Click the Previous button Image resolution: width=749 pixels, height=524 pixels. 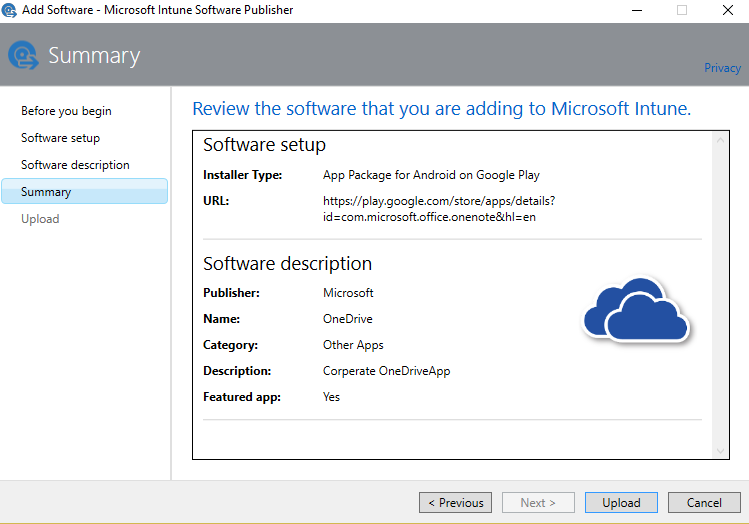[455, 503]
